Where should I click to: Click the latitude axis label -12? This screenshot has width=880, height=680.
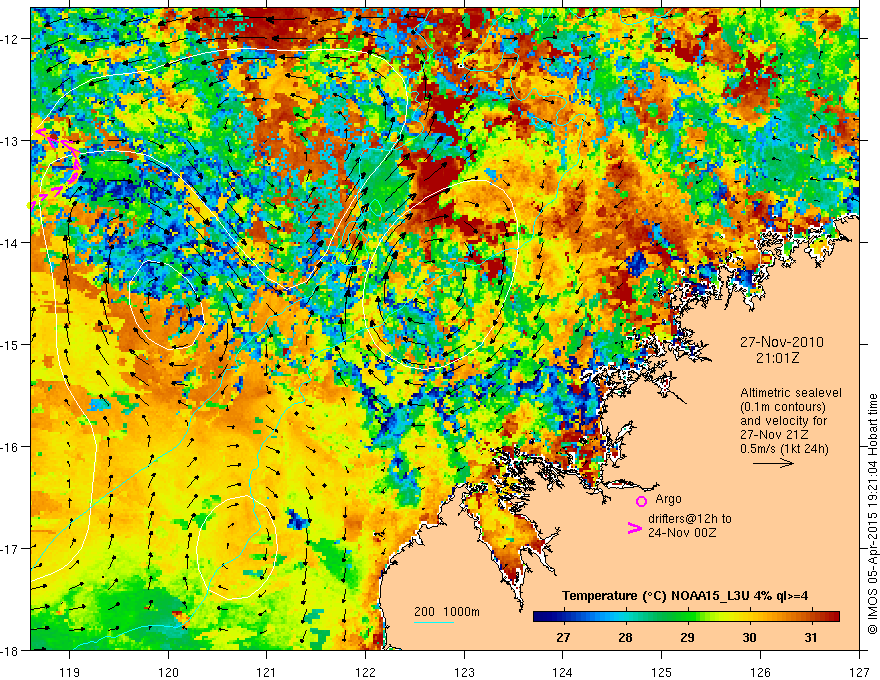point(10,39)
